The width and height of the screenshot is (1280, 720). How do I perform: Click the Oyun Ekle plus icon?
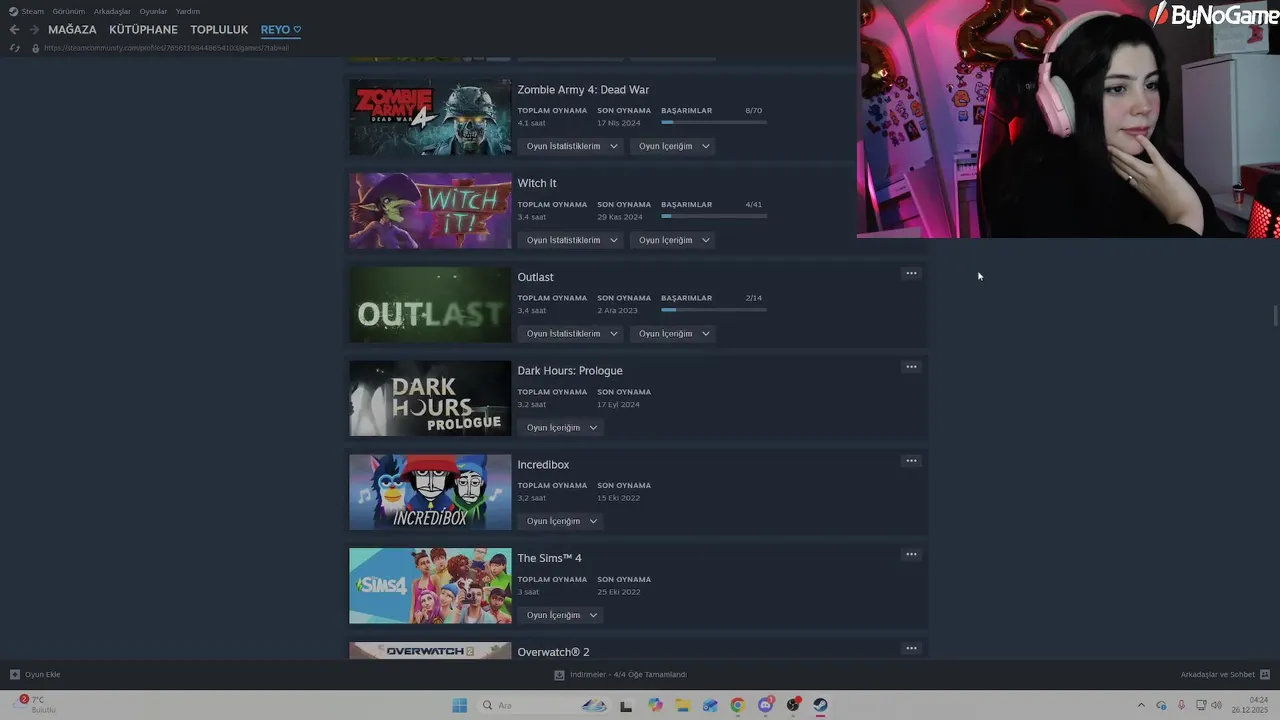pos(14,674)
